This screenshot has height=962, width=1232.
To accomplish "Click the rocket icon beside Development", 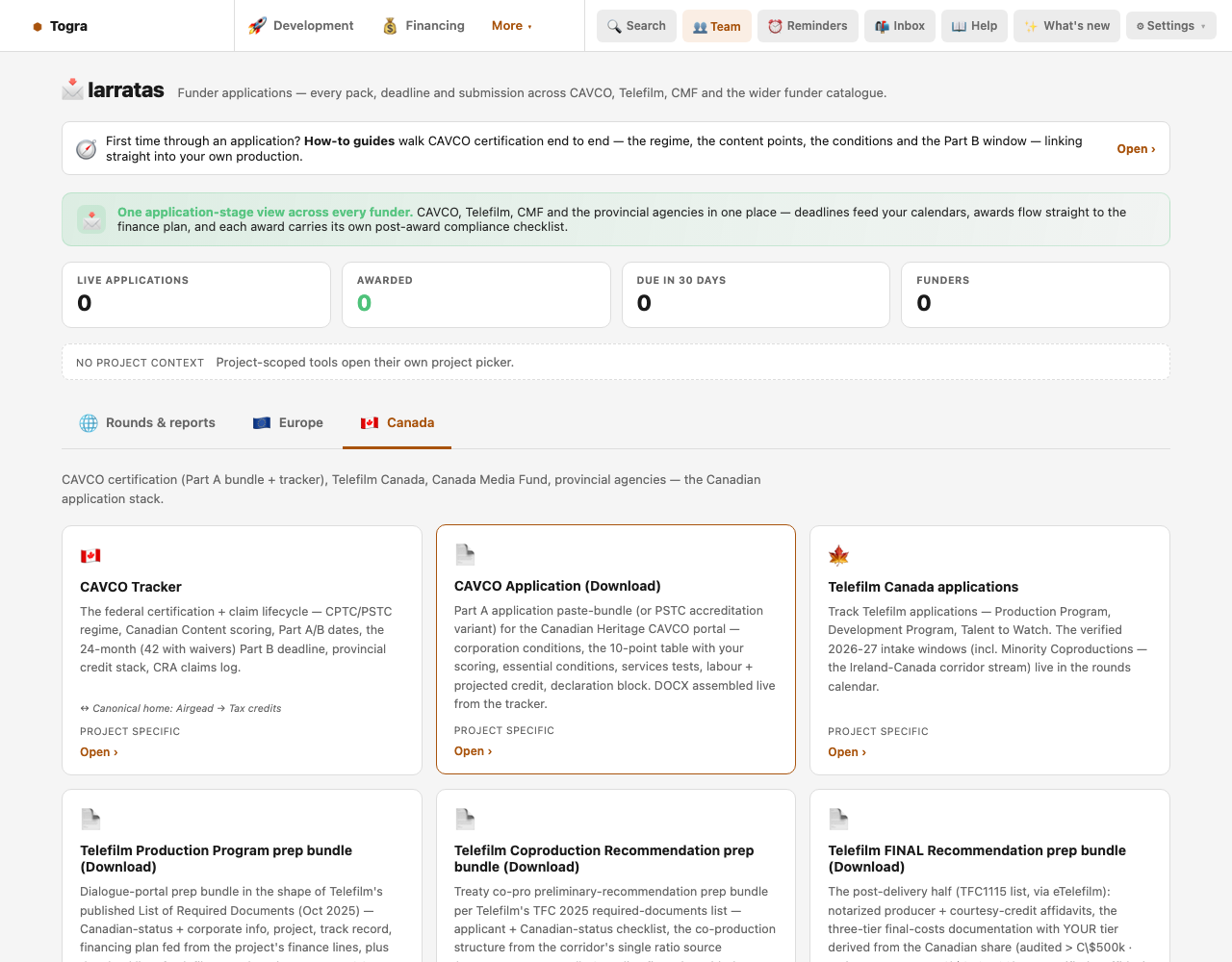I will (x=257, y=26).
